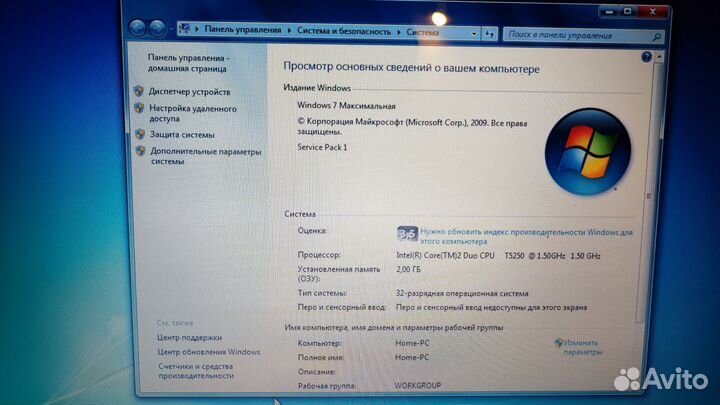The height and width of the screenshot is (405, 720).
Task: Expand arrow after 'Система и безопасность' breadcrumb
Action: pos(398,32)
